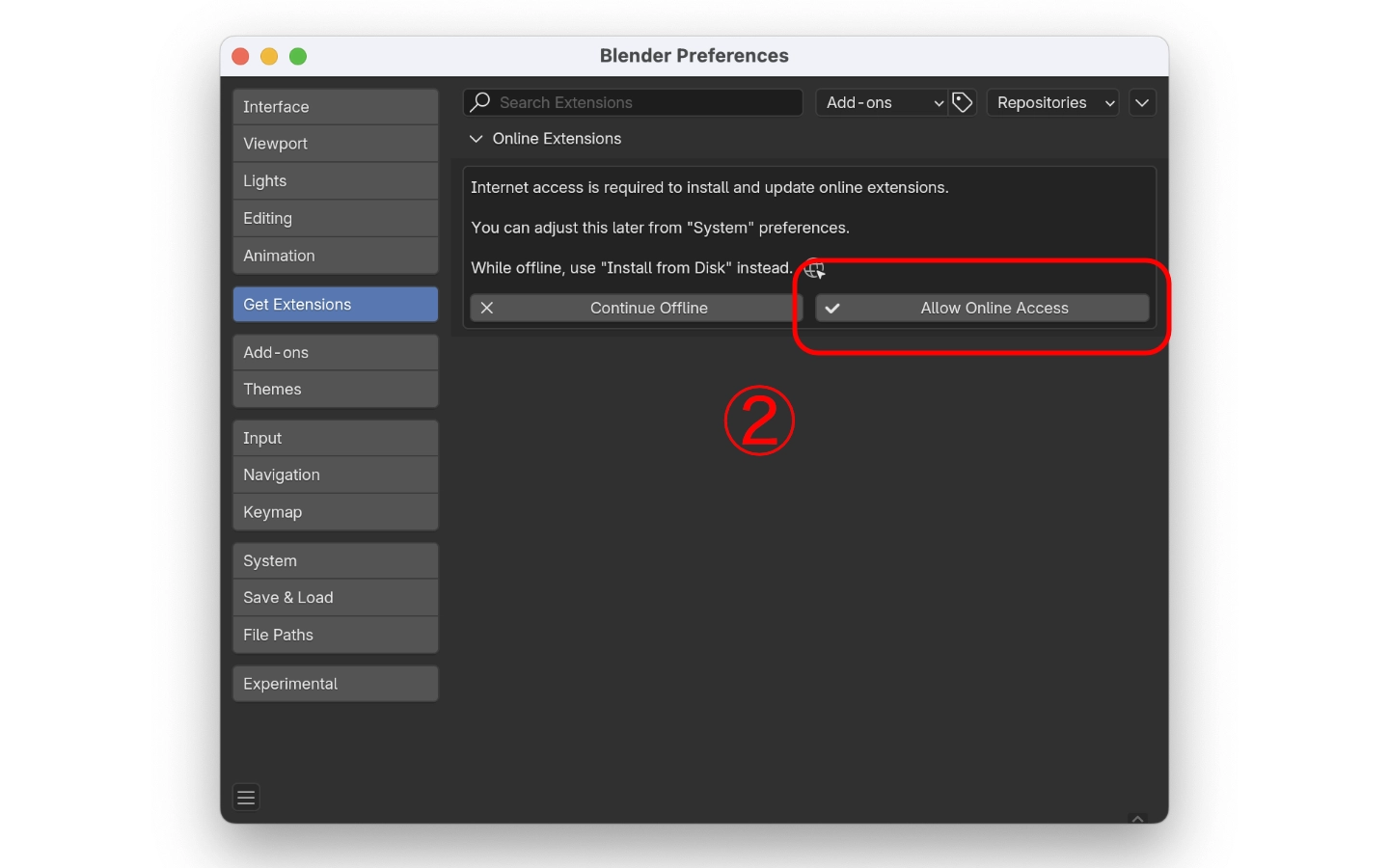
Task: Open the Add-ons filter dropdown
Action: (882, 102)
